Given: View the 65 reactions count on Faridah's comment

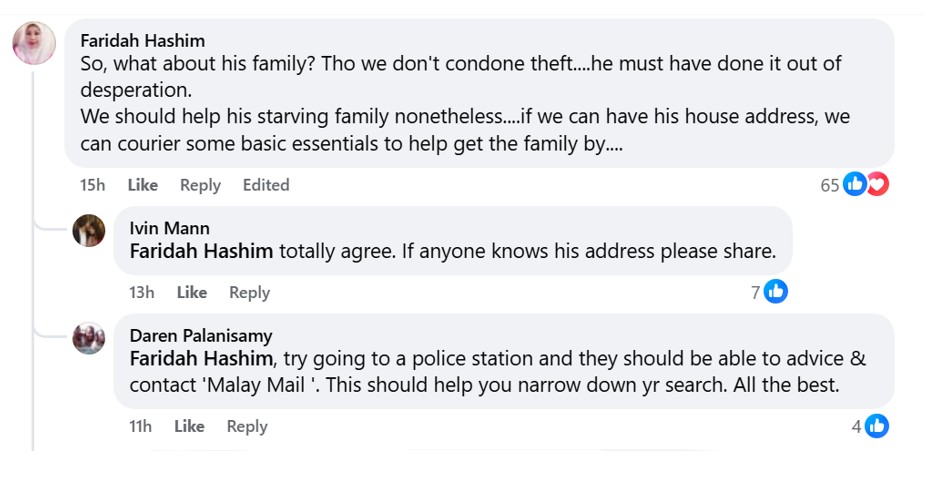Looking at the screenshot, I should [x=830, y=185].
